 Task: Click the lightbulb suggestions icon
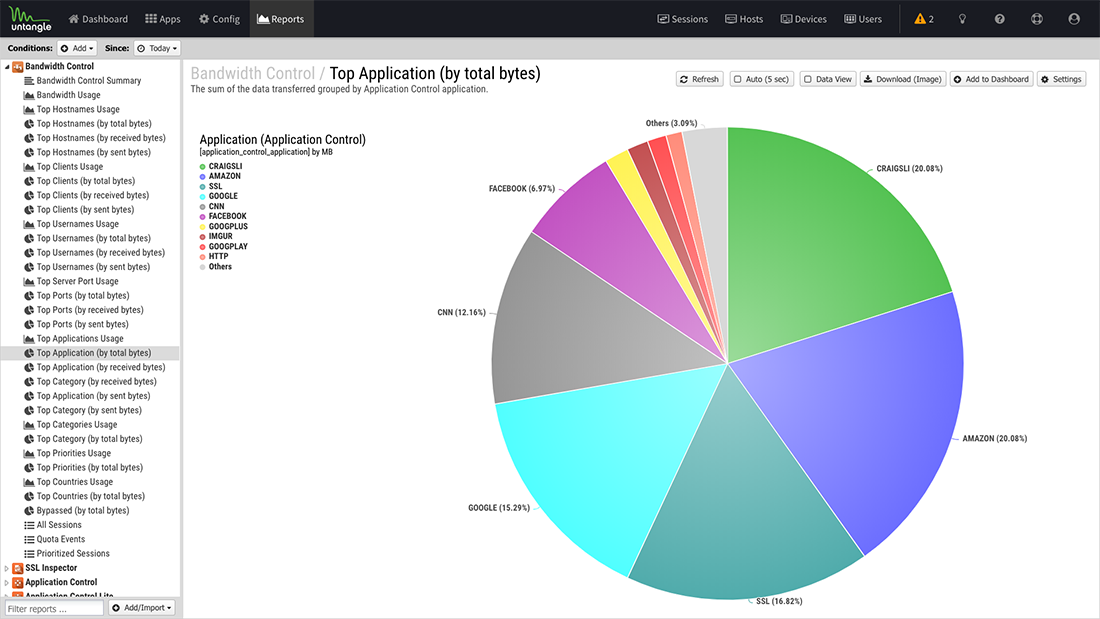pos(962,19)
